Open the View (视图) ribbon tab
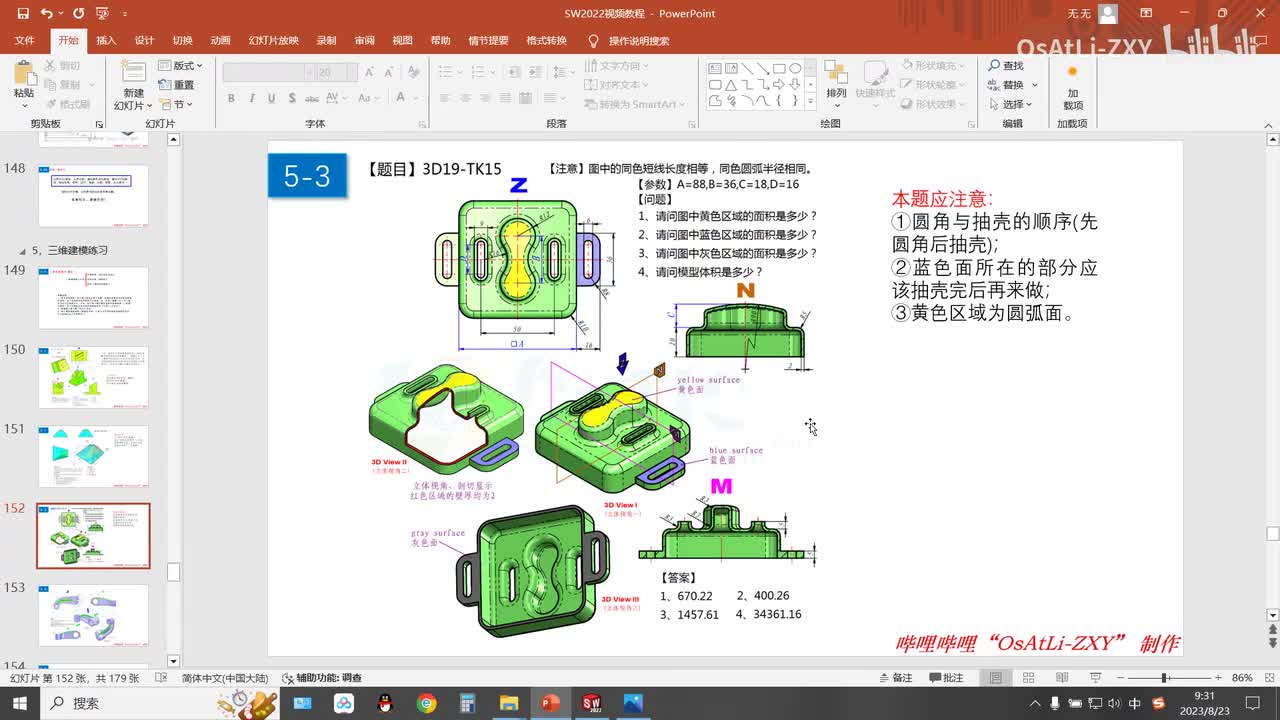 click(x=402, y=41)
